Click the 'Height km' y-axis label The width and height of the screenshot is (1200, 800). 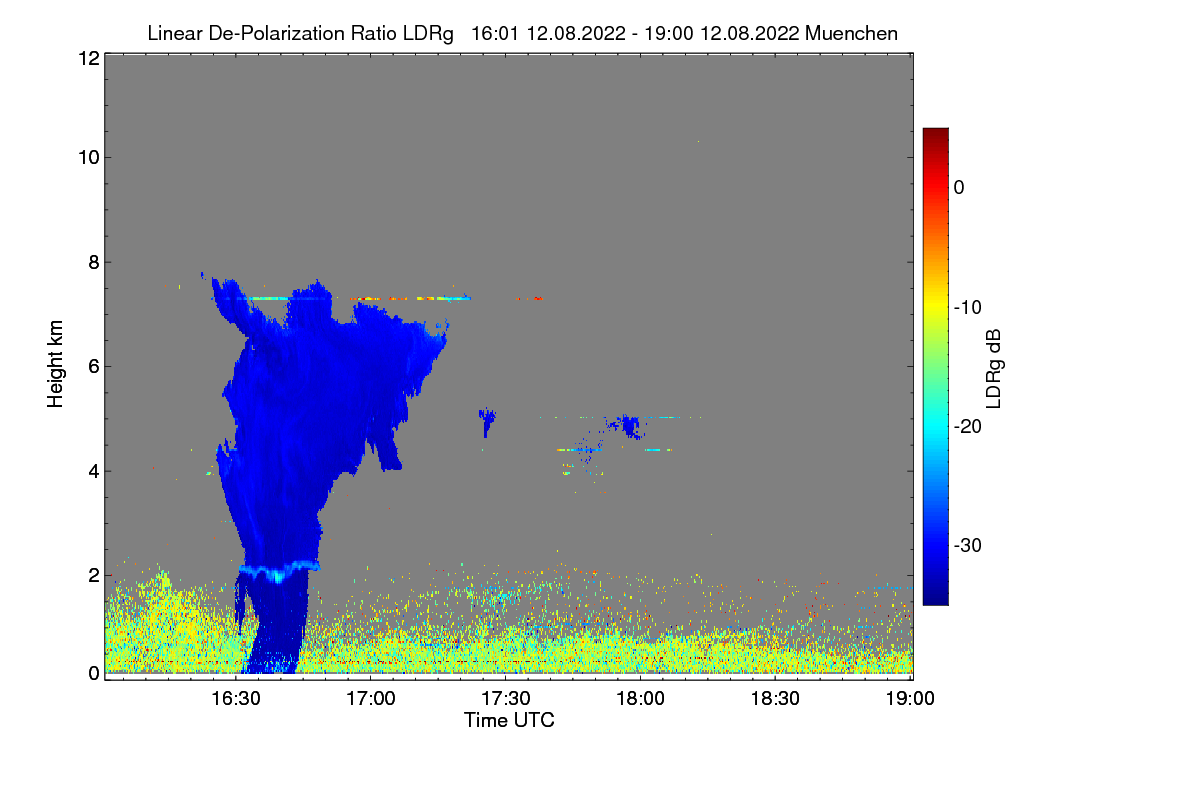pyautogui.click(x=56, y=365)
